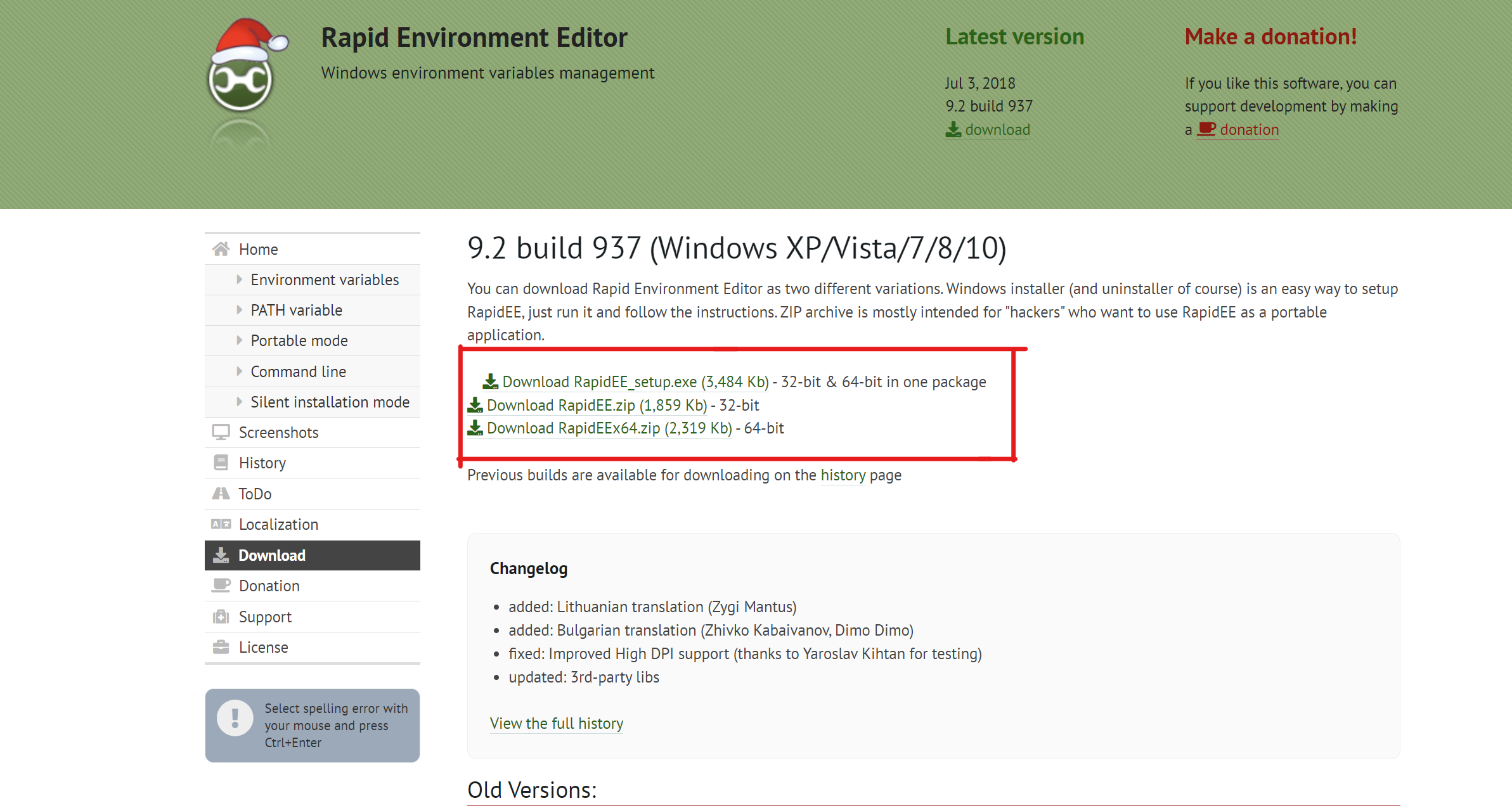Click arrow next to Environment variables
The width and height of the screenshot is (1512, 808).
239,279
